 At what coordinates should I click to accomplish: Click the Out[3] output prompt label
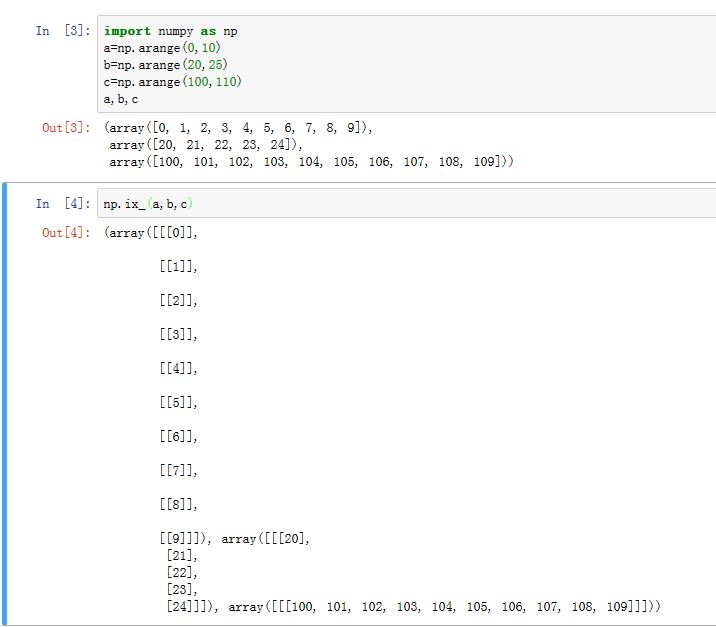66,128
